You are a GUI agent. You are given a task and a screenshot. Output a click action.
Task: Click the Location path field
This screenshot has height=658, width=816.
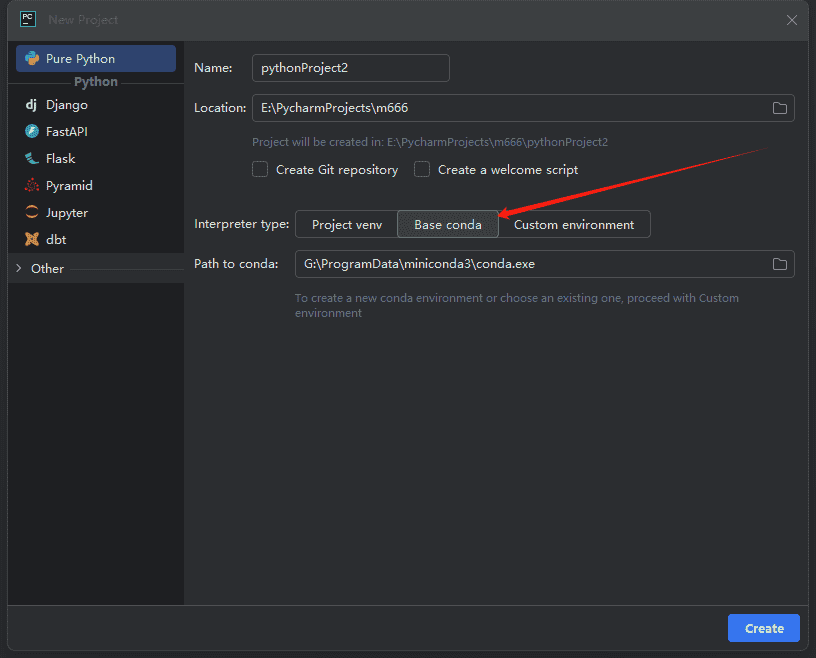pyautogui.click(x=510, y=108)
